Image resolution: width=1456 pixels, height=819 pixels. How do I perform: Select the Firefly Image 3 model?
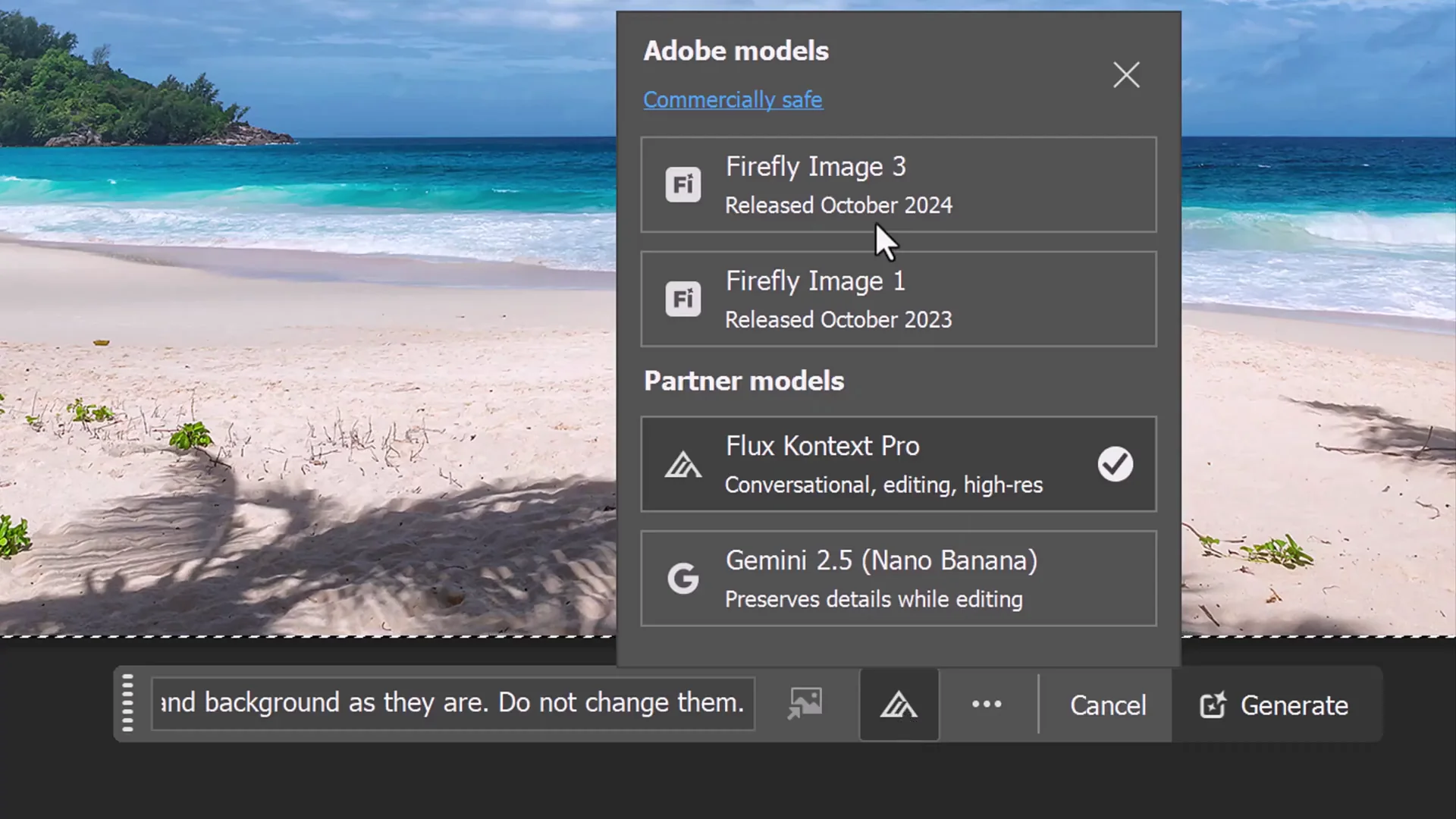pos(899,185)
